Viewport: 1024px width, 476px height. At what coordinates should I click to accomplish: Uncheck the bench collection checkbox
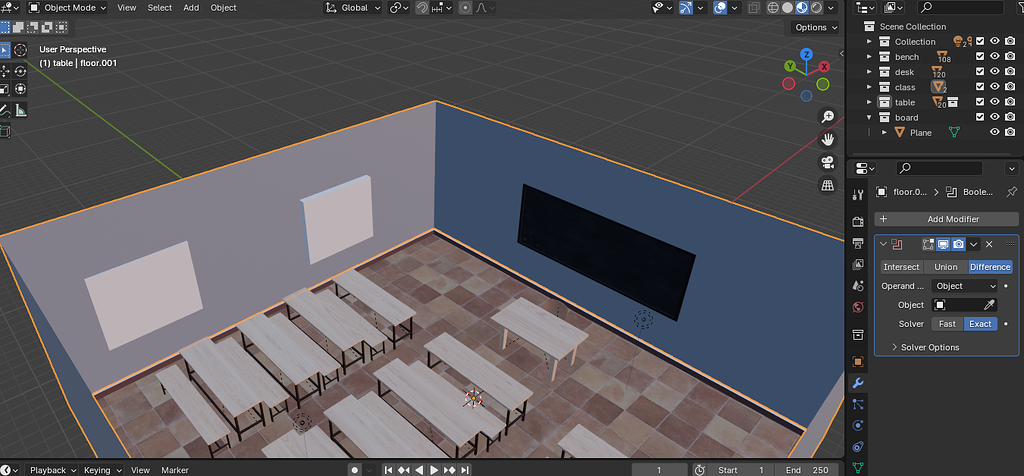click(x=980, y=57)
